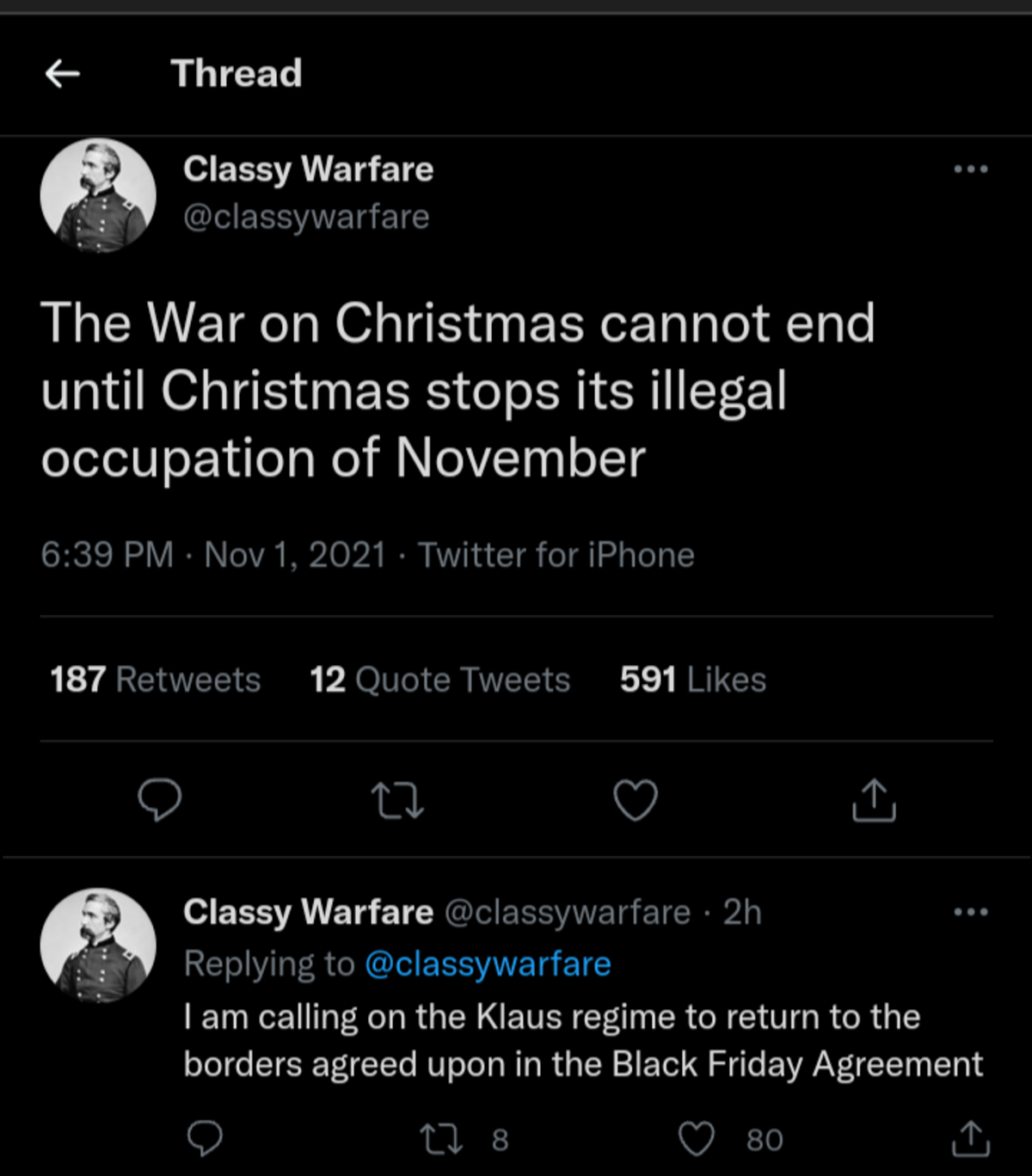
Task: Open Classy Warfare profile picture on main tweet
Action: click(x=98, y=195)
